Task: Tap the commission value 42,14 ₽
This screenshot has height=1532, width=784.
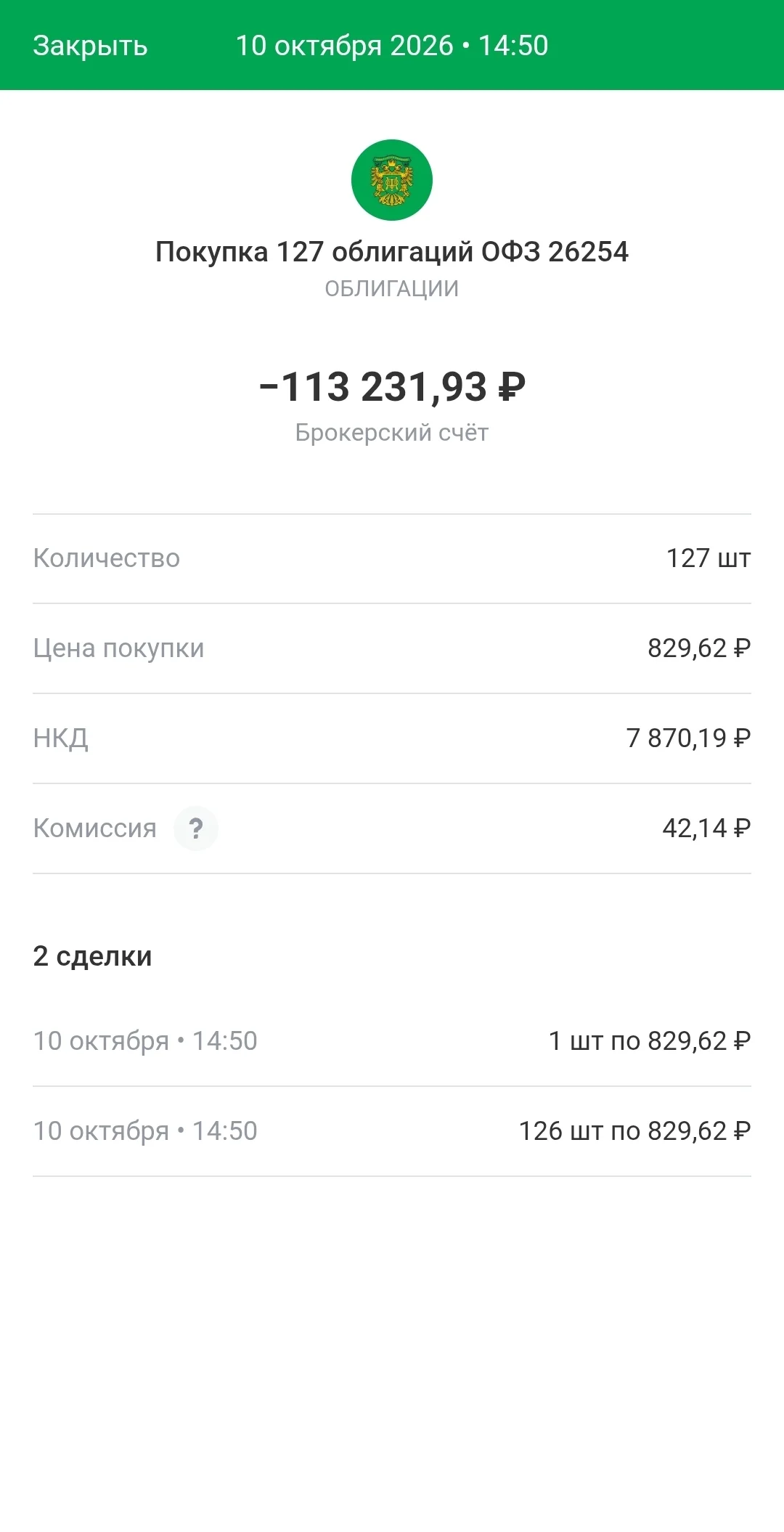Action: click(x=706, y=828)
